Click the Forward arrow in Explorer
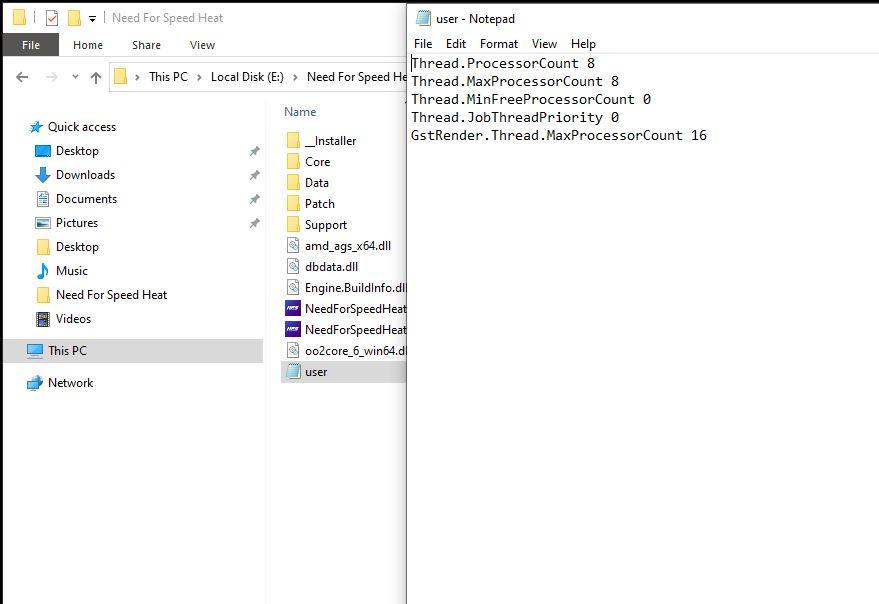This screenshot has height=604, width=879. 52,77
